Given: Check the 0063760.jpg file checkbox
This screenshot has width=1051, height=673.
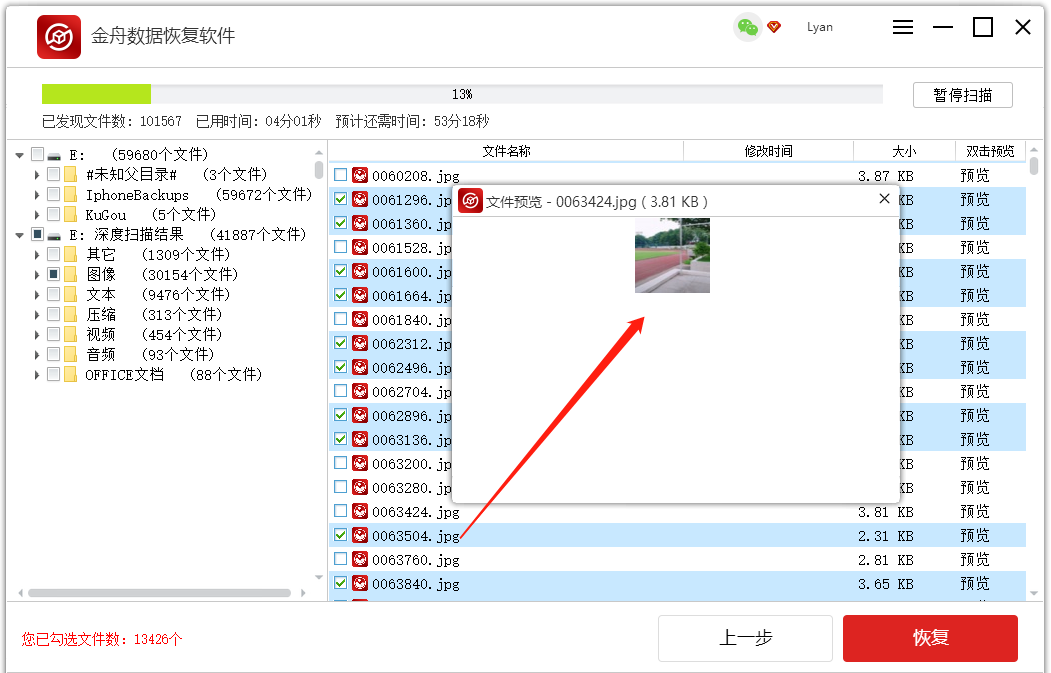Looking at the screenshot, I should 341,559.
